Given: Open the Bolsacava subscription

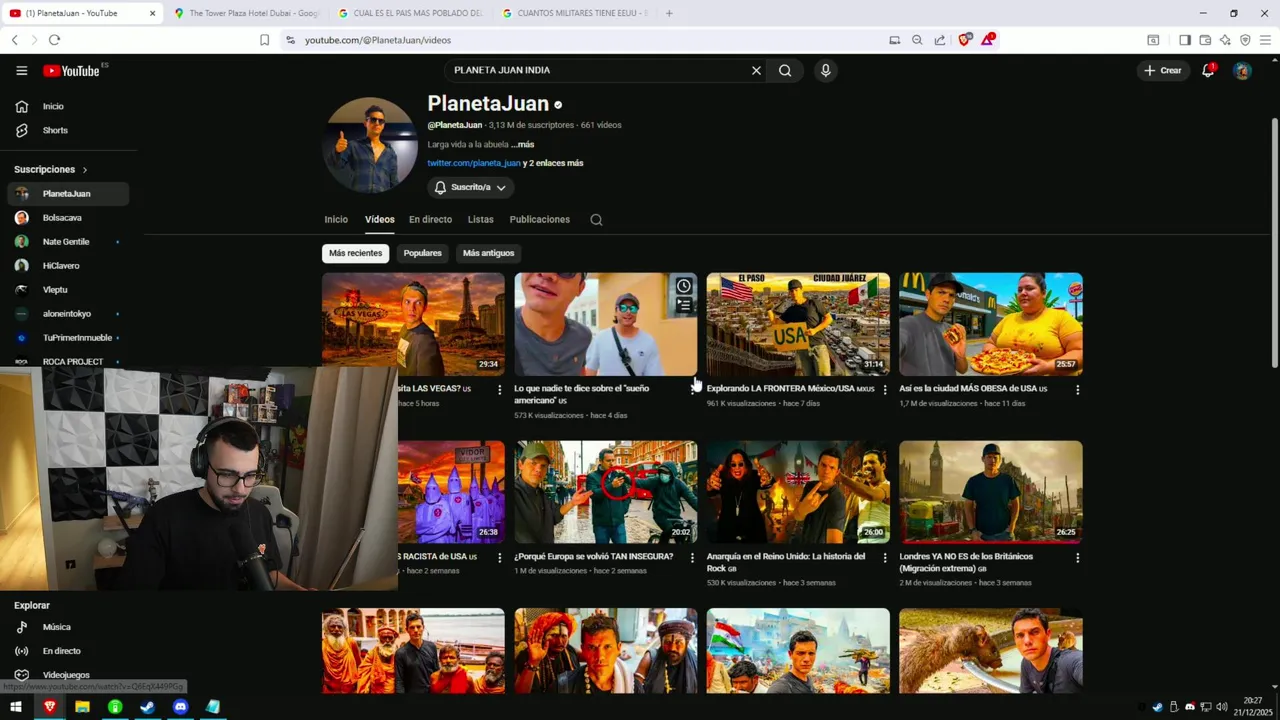Looking at the screenshot, I should (x=68, y=218).
